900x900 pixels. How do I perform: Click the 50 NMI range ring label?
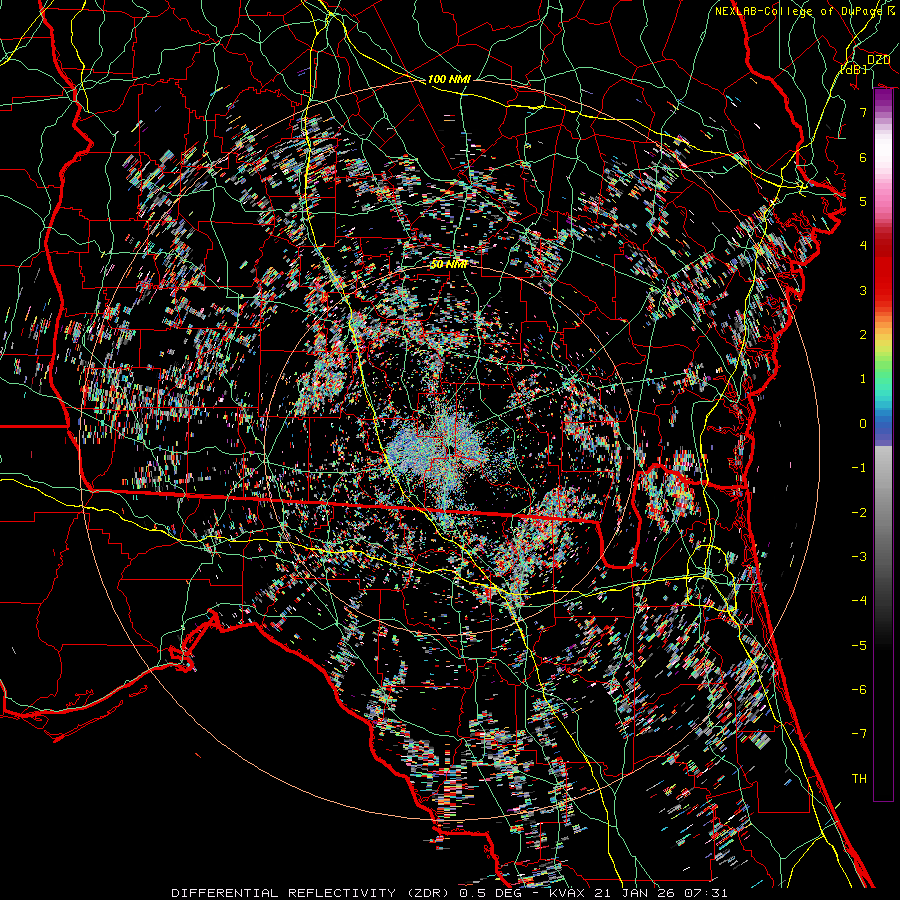(449, 264)
